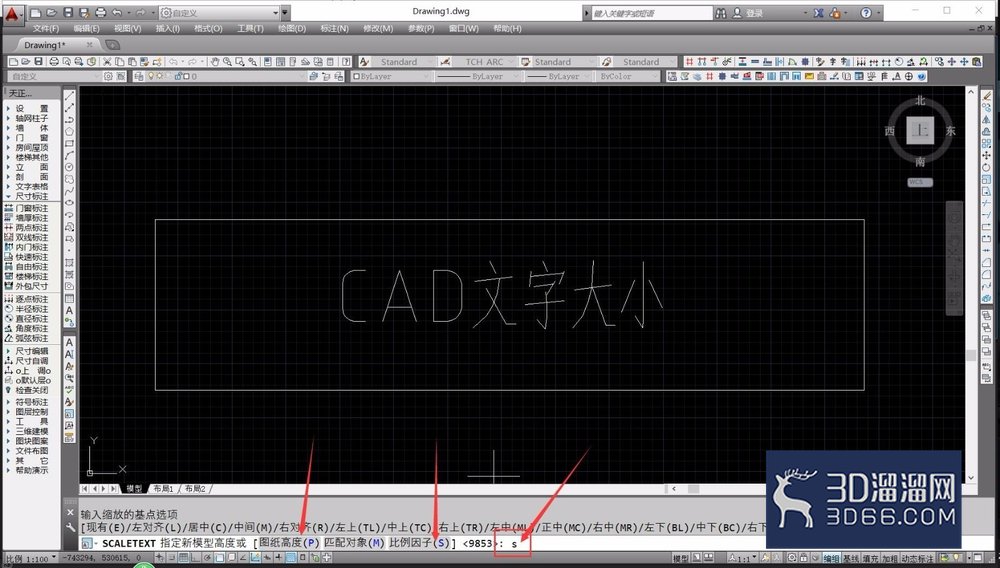This screenshot has width=1000, height=568.
Task: Open the AutoCAD application menu button
Action: click(x=12, y=13)
